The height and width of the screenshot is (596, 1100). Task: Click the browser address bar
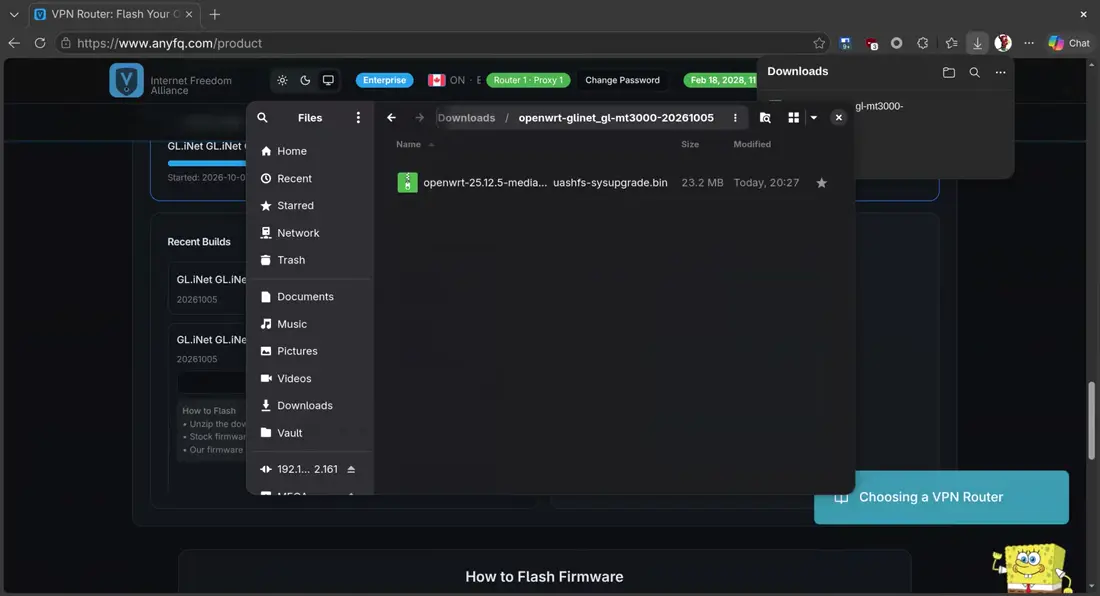pyautogui.click(x=442, y=43)
